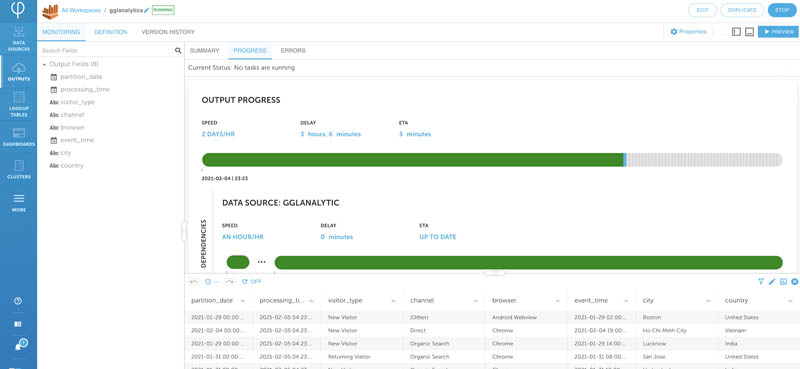The height and width of the screenshot is (369, 800).
Task: Open sort menu for event_time column
Action: pos(627,301)
